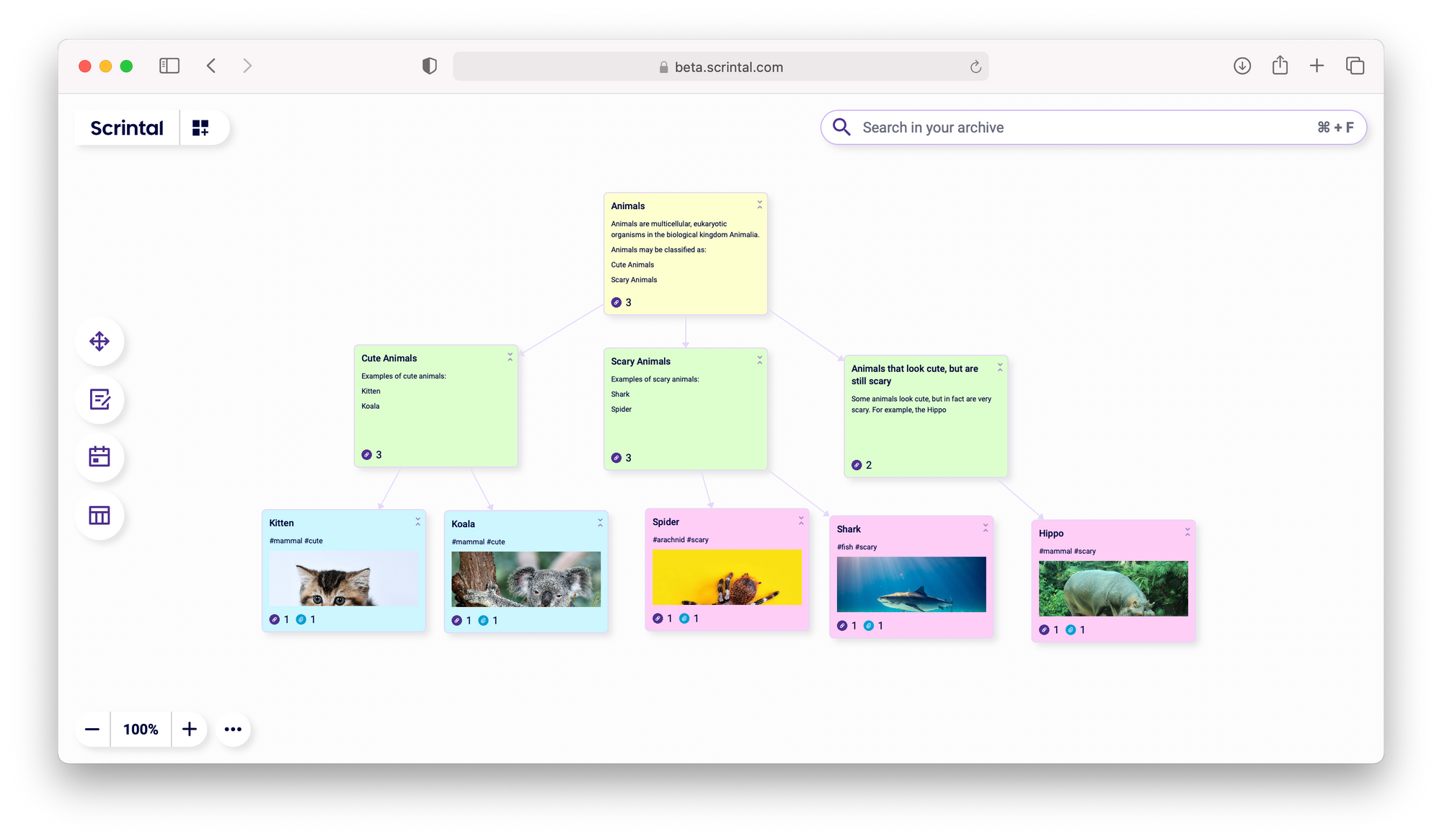This screenshot has height=840, width=1442.
Task: Collapse the Cute Animals card
Action: (510, 358)
